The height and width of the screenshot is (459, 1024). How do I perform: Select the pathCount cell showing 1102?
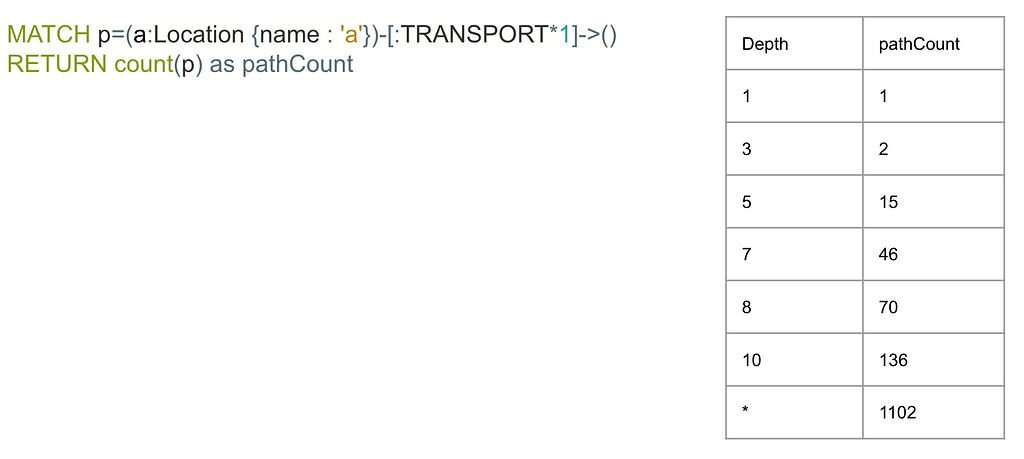coord(933,413)
